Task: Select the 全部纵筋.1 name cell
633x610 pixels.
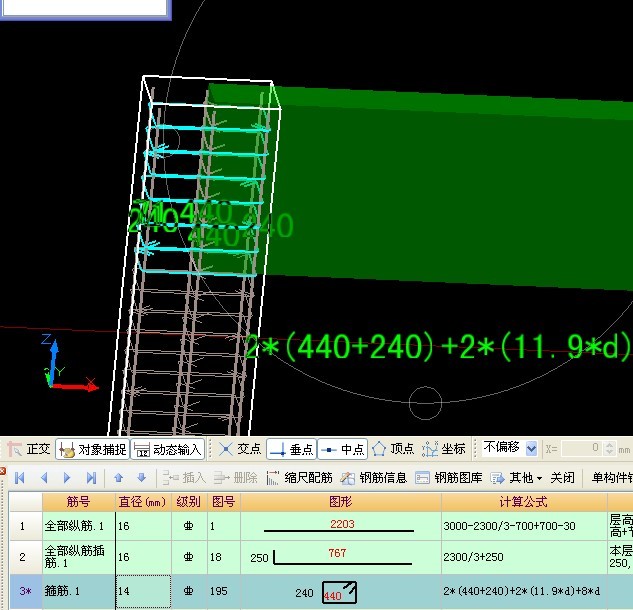Action: (78, 526)
